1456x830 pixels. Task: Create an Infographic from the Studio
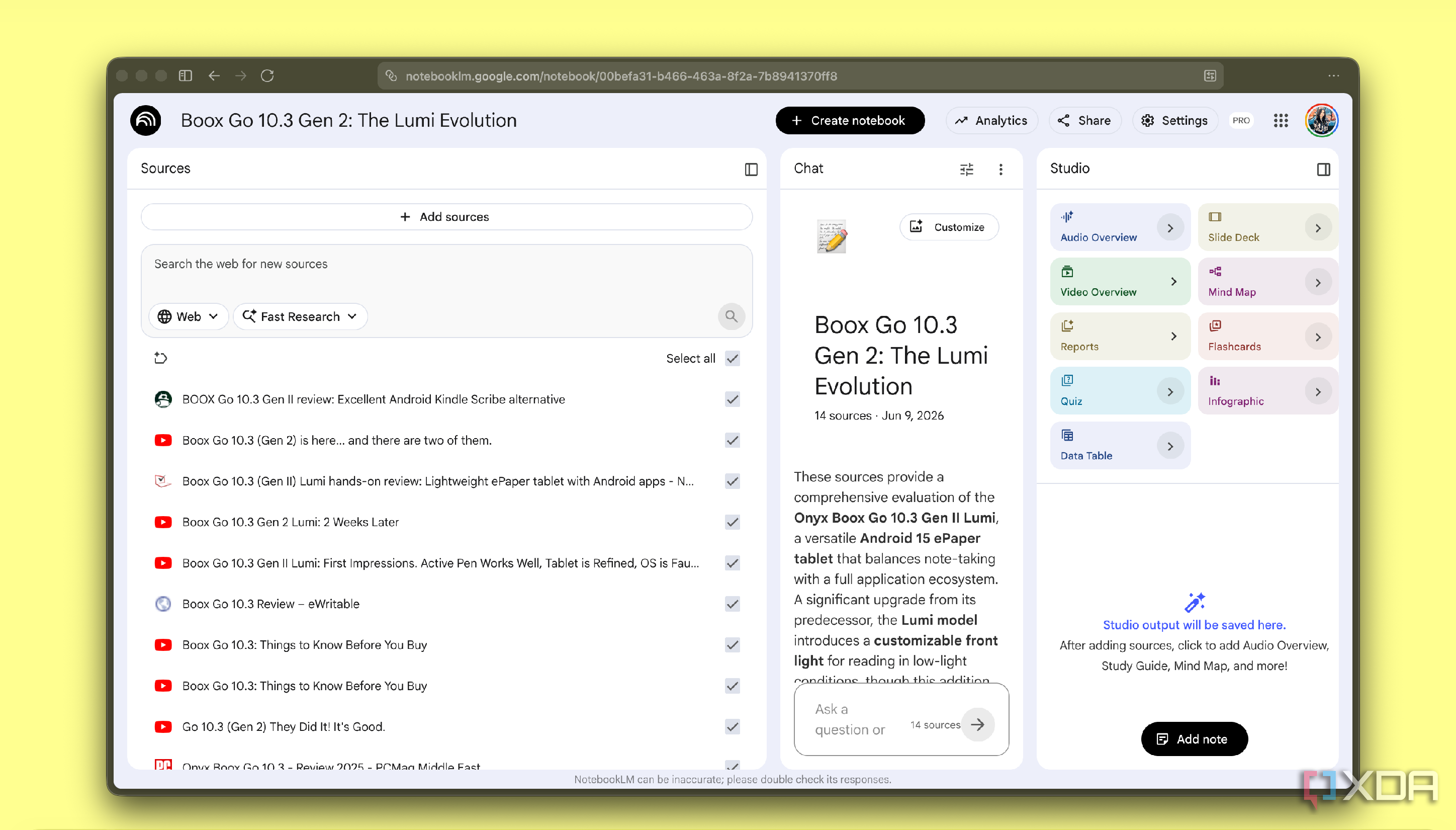1267,391
